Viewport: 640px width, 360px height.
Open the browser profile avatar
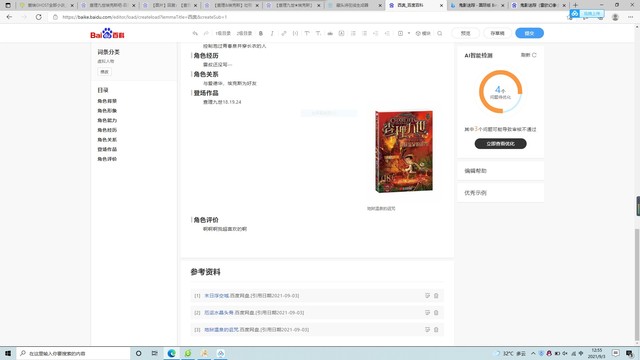[x=615, y=17]
